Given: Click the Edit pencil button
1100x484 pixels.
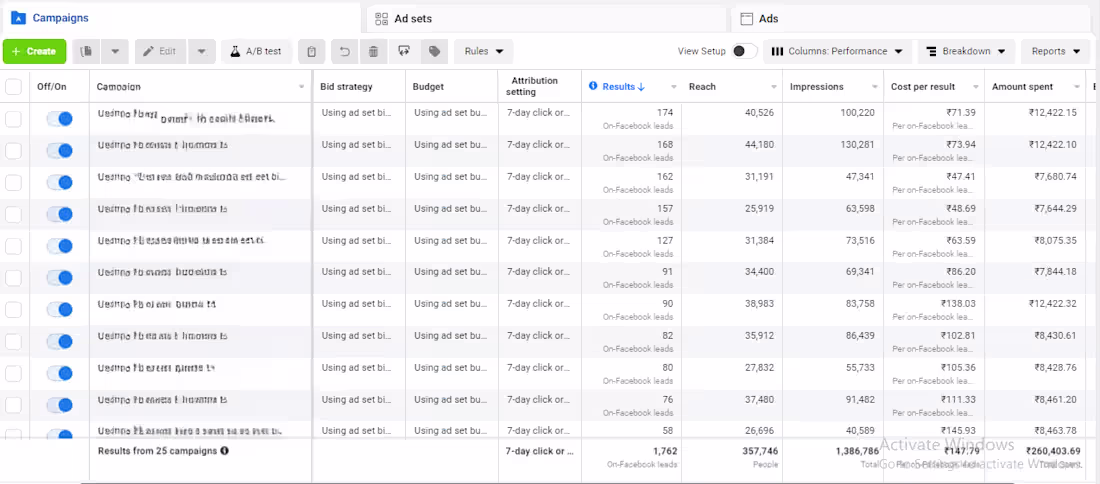Looking at the screenshot, I should point(161,51).
